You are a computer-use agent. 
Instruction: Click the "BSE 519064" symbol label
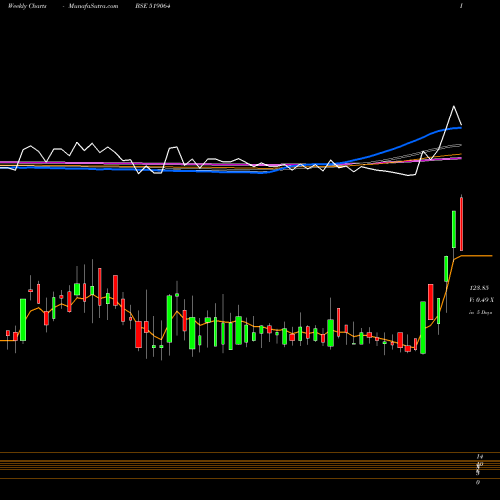tap(153, 6)
